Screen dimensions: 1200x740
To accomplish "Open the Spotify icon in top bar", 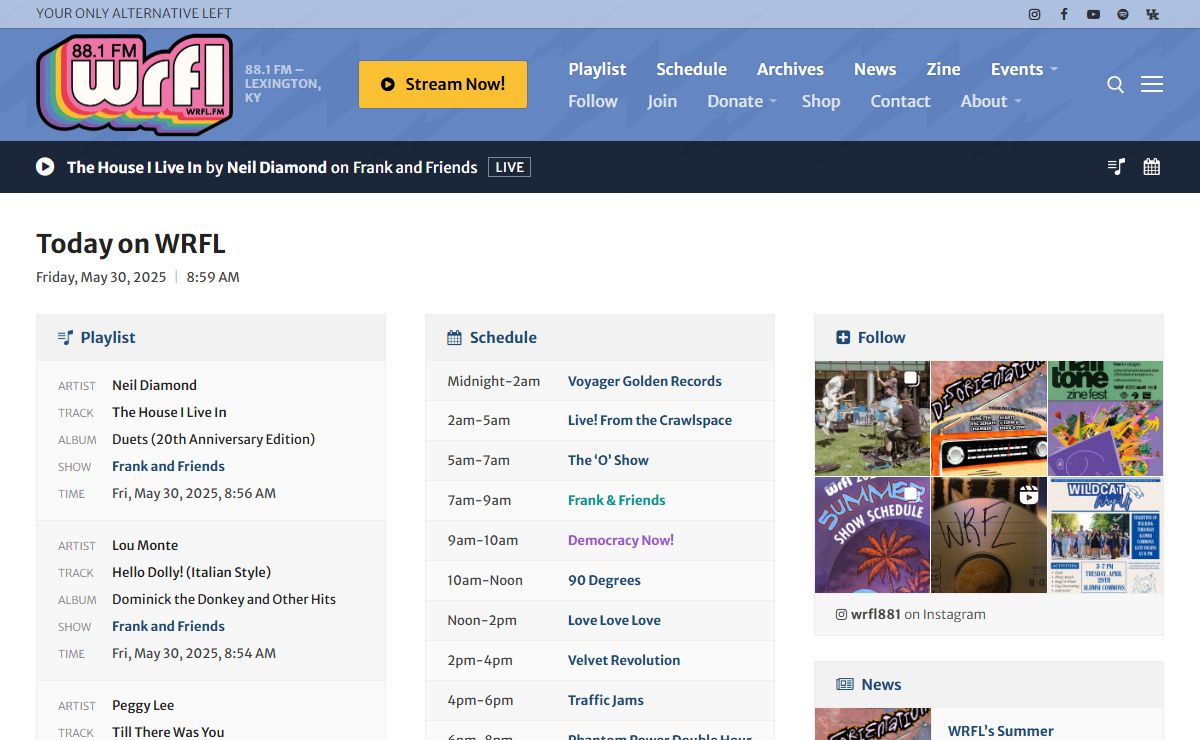I will (x=1123, y=14).
